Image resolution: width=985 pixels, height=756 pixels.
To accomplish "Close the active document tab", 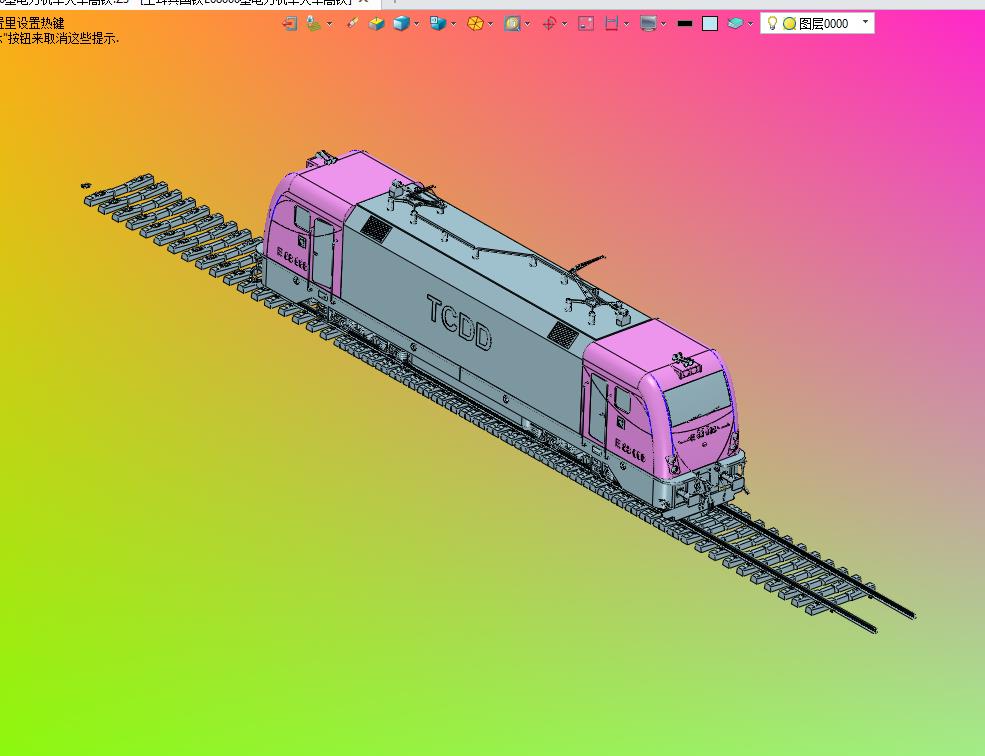I will pos(363,2).
